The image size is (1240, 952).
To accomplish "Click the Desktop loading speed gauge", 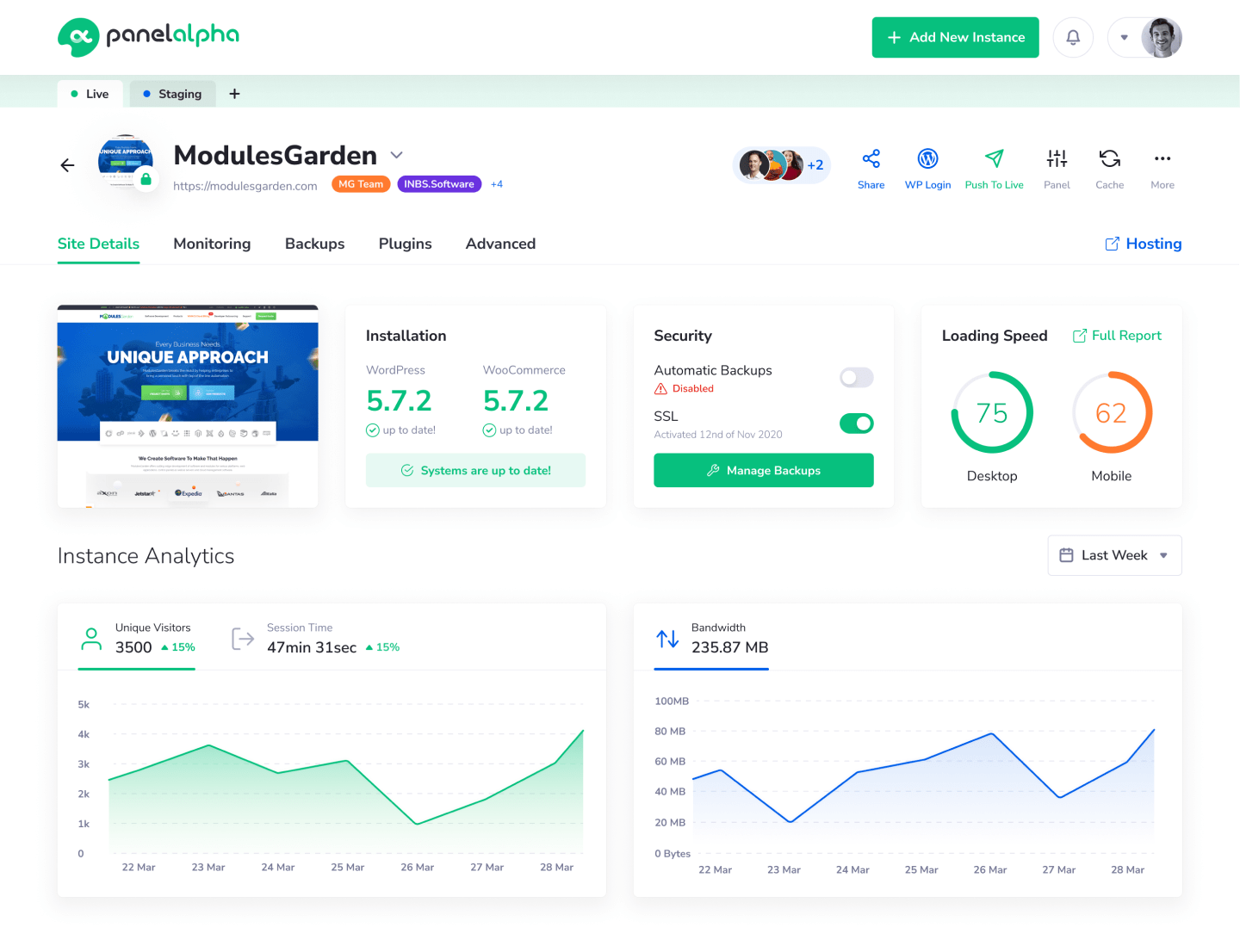I will (992, 413).
